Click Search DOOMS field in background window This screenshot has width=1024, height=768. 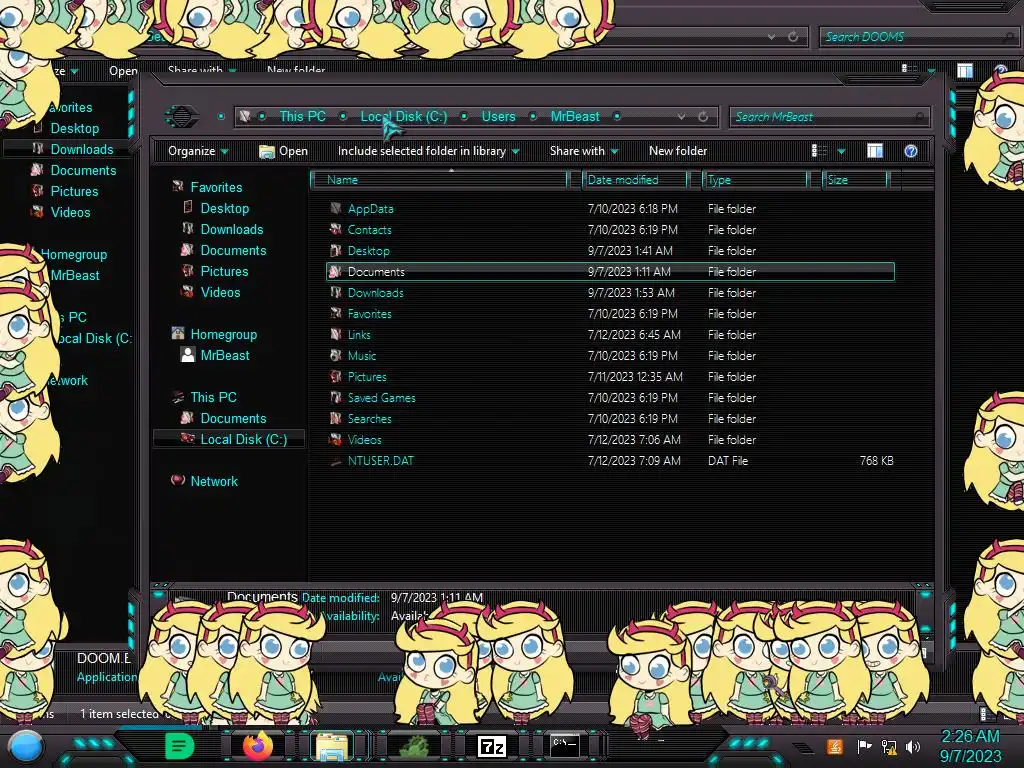(918, 37)
